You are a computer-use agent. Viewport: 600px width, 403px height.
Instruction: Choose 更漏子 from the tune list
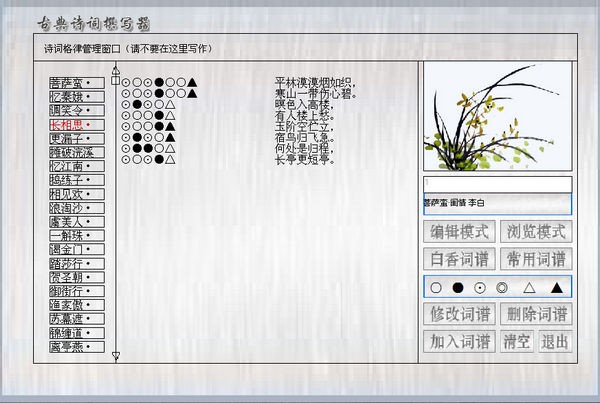[77, 139]
